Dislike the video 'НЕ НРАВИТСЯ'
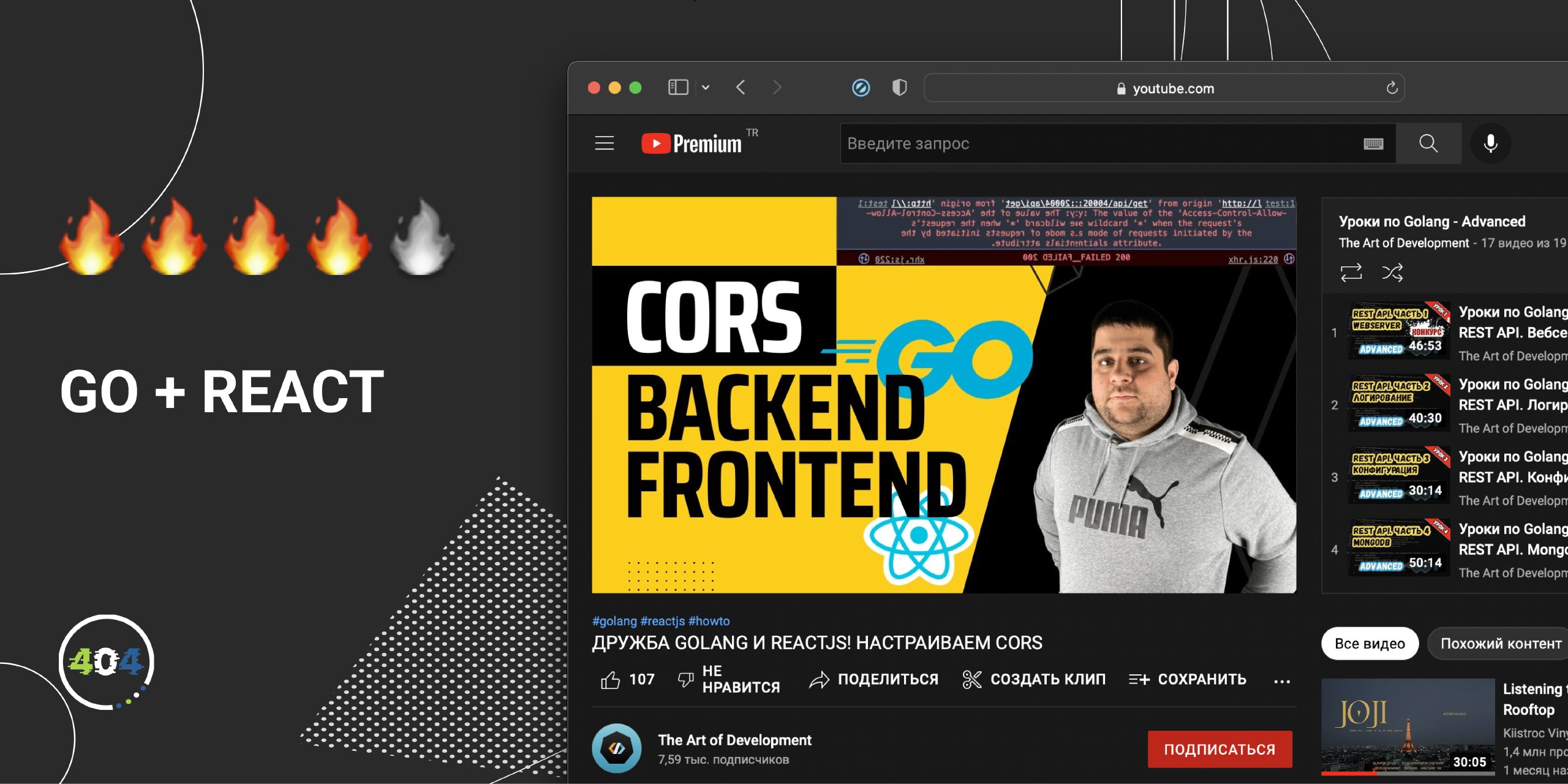 click(x=729, y=679)
